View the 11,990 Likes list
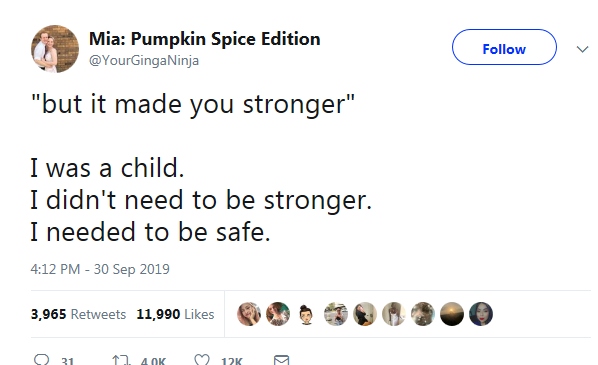This screenshot has width=598, height=365. [175, 314]
